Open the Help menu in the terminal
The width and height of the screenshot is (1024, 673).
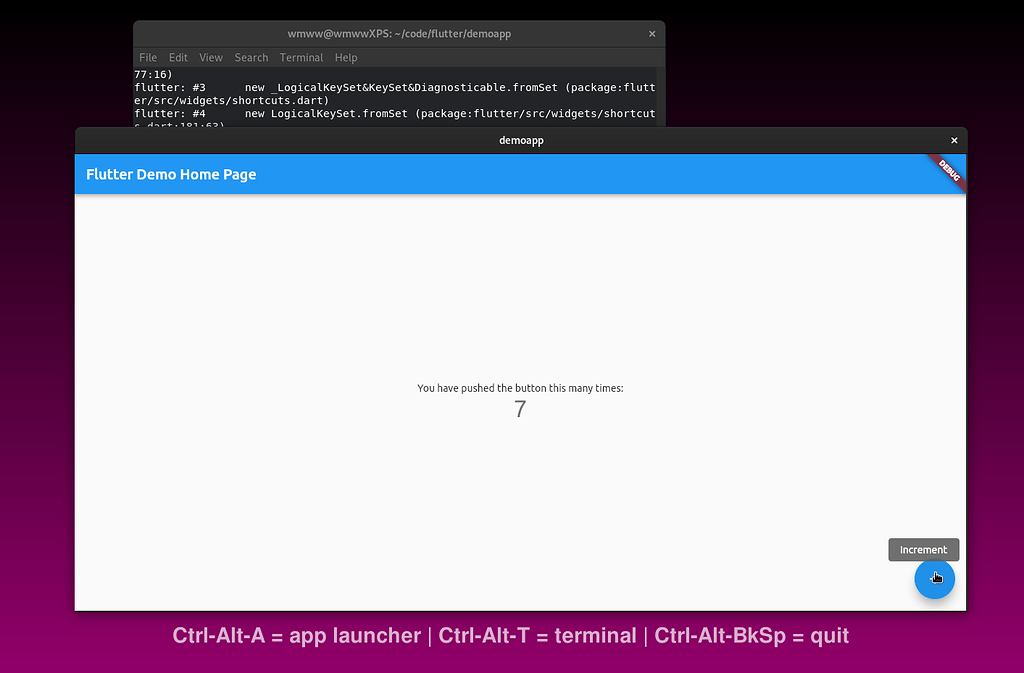[x=346, y=57]
